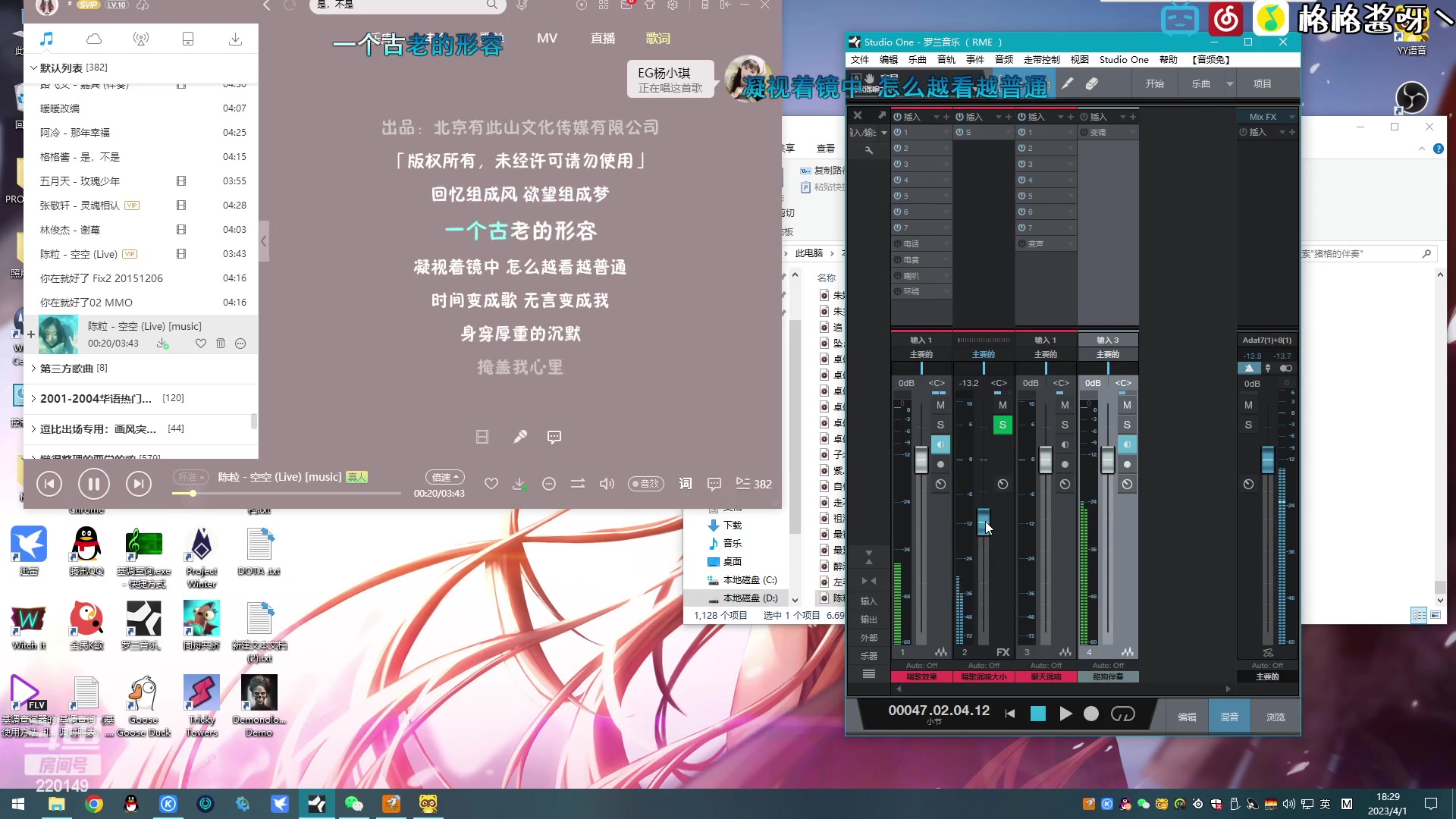1456x819 pixels.
Task: Select the eraser tool in Studio One
Action: (1092, 83)
